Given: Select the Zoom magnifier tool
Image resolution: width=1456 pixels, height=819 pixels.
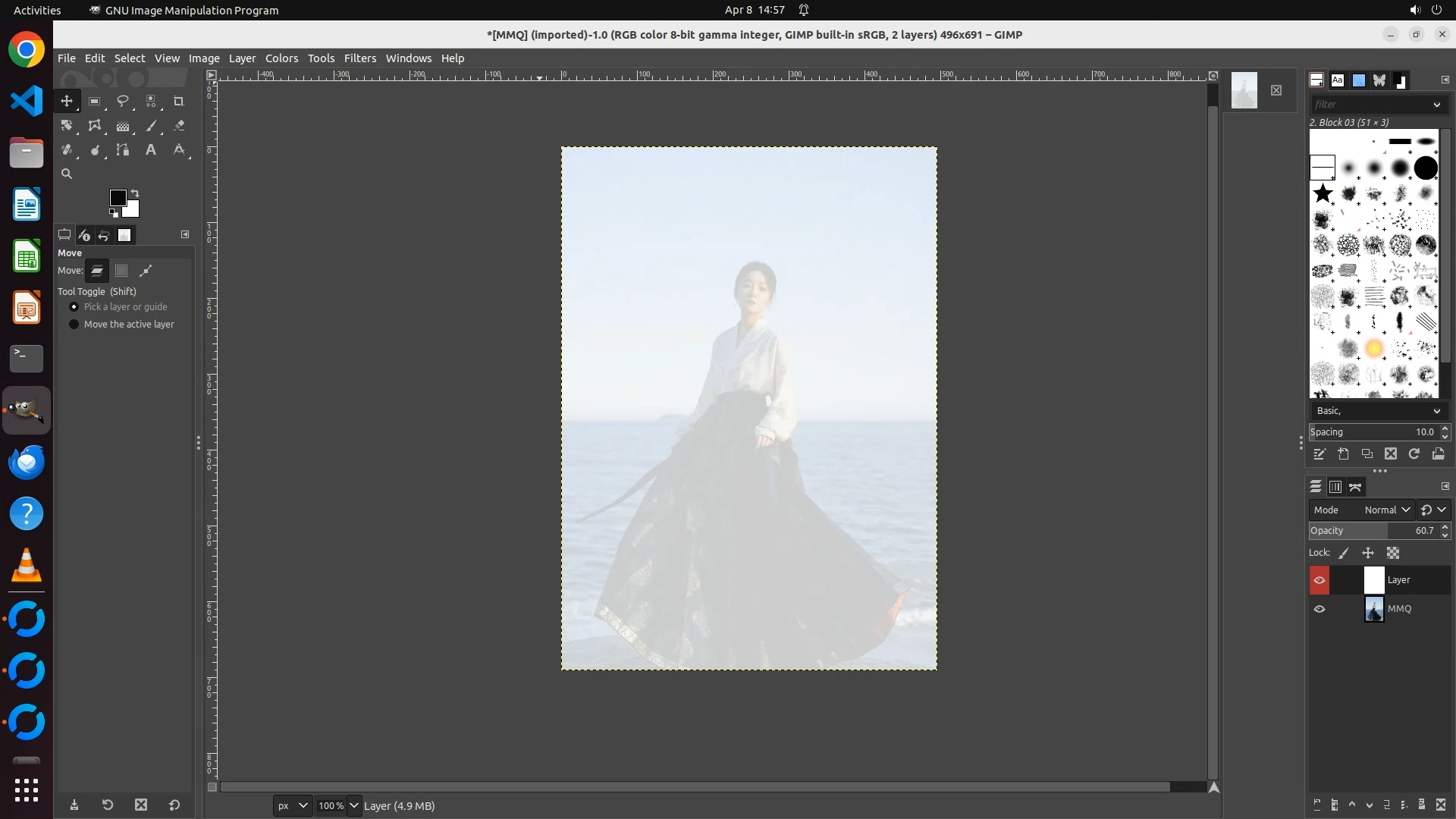Looking at the screenshot, I should tap(67, 174).
